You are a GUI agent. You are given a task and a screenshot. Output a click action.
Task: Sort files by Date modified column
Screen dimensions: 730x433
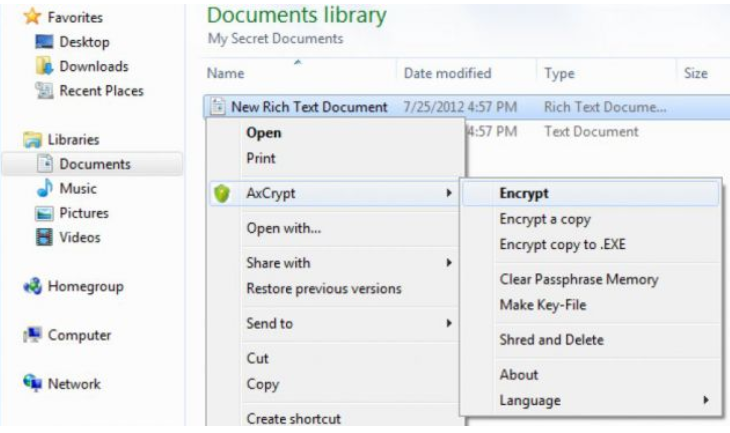[447, 73]
